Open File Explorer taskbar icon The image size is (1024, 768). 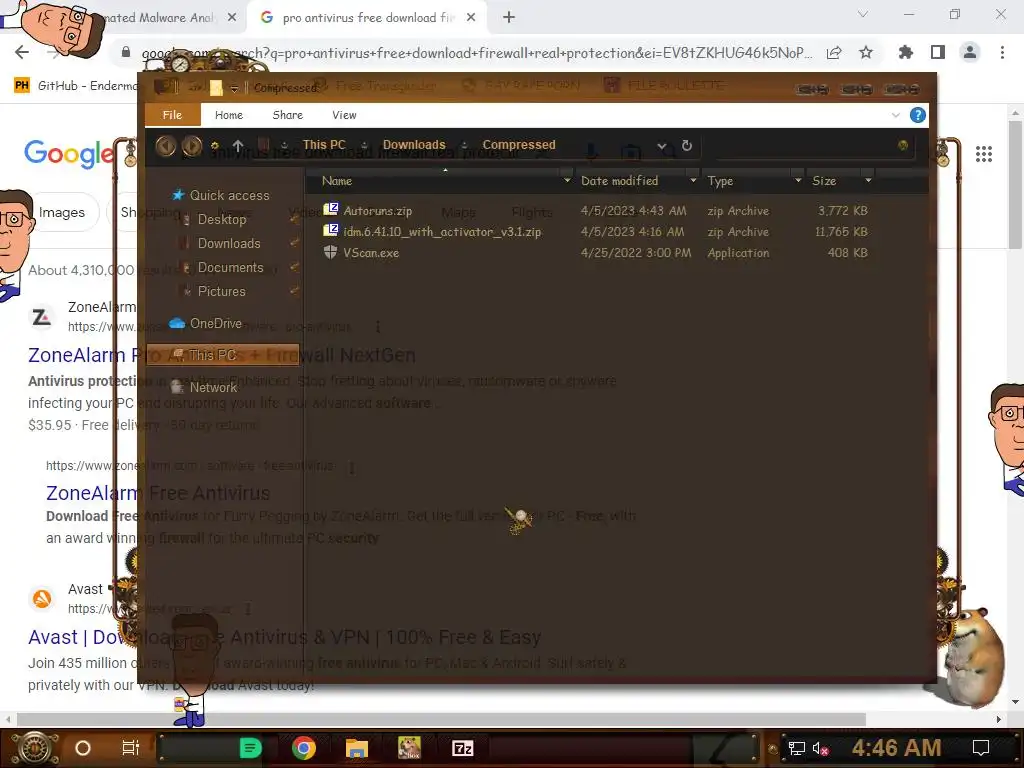(357, 748)
